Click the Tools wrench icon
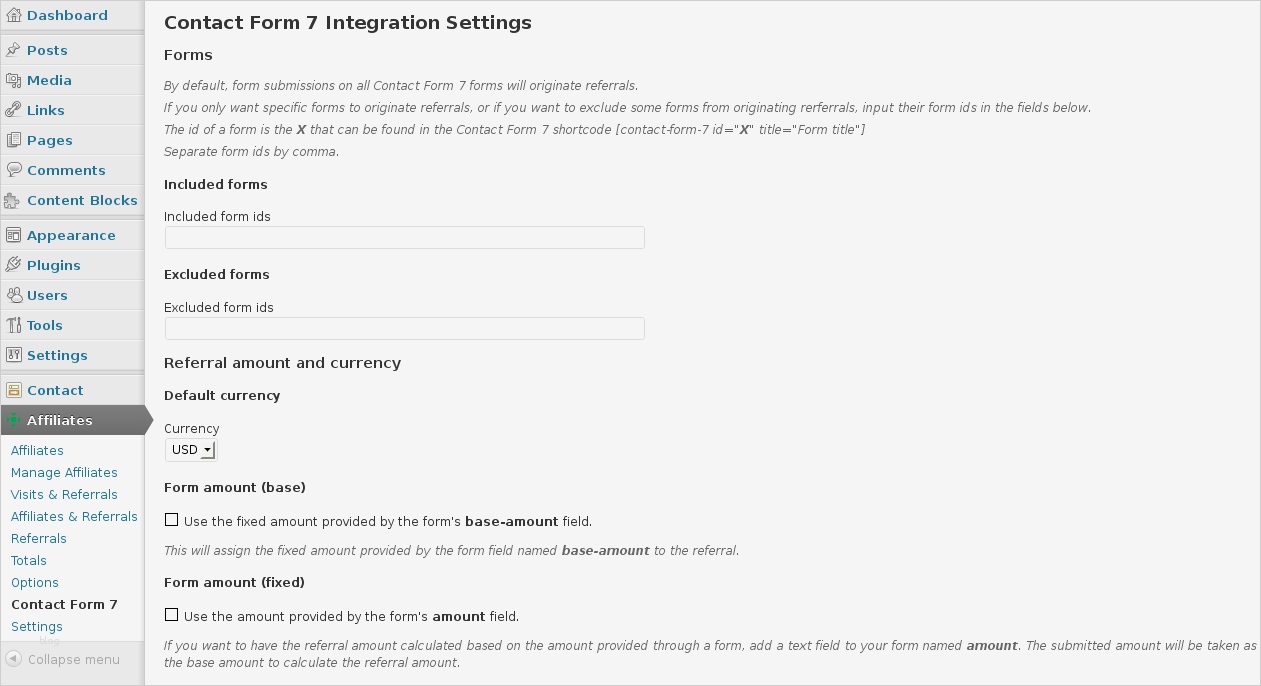This screenshot has width=1261, height=686. (x=13, y=325)
